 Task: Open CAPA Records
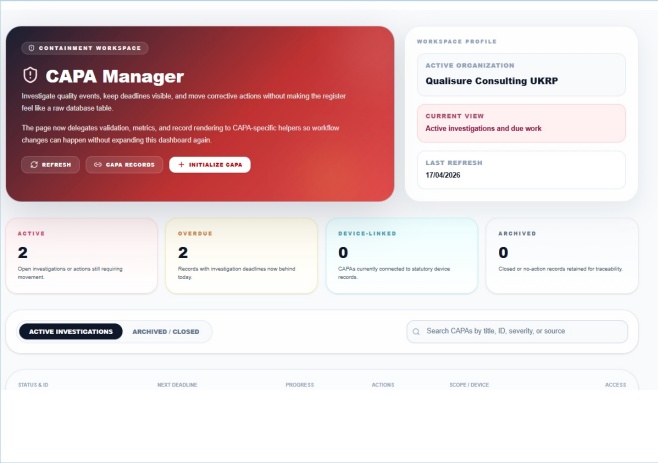click(x=124, y=165)
